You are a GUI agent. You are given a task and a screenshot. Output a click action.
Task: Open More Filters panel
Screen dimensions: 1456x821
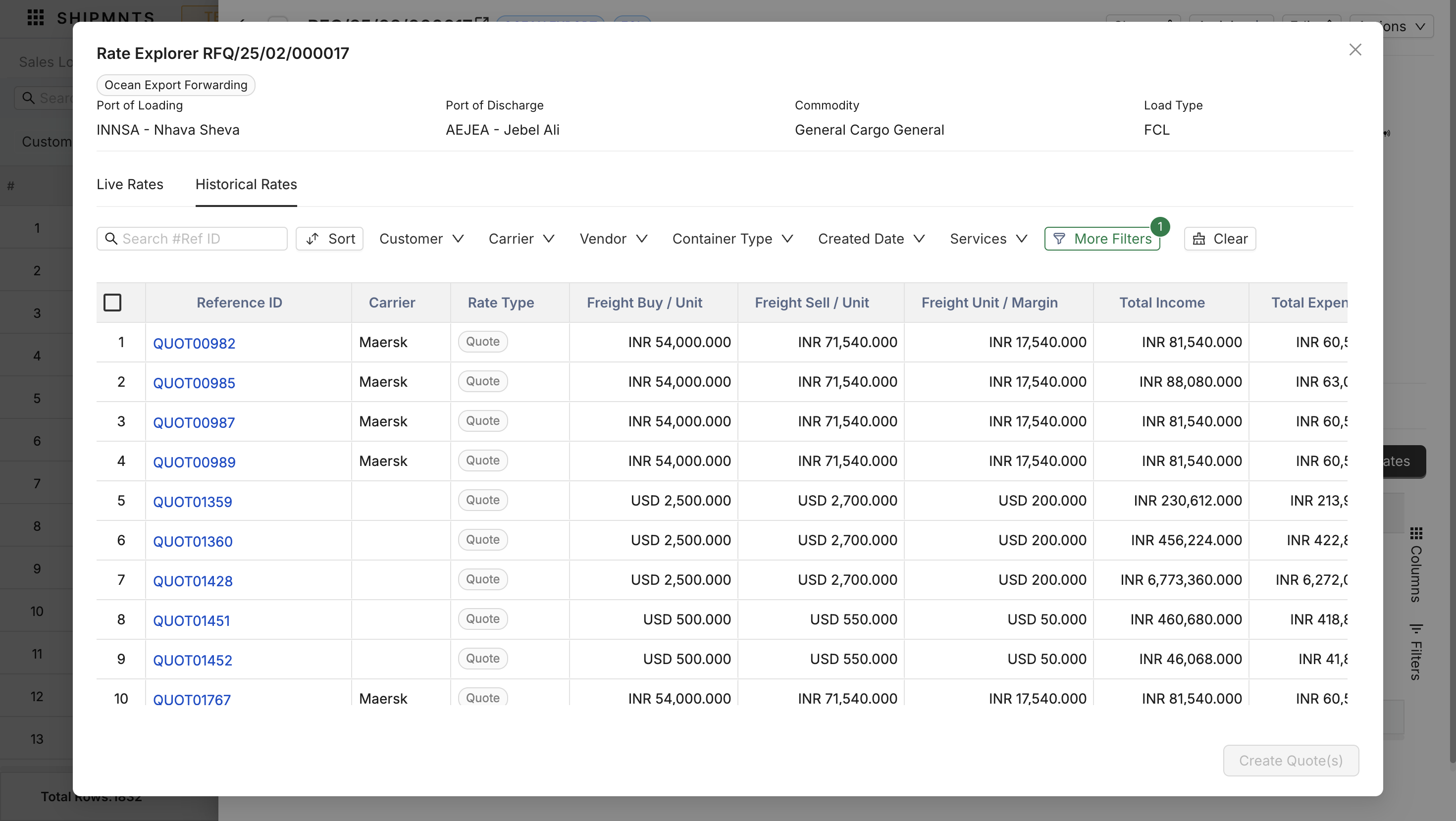1101,239
